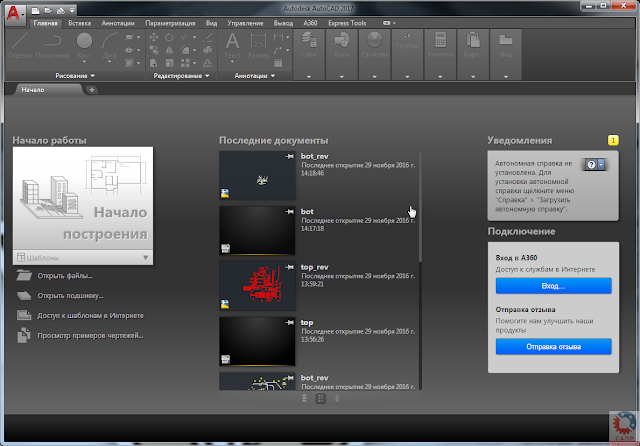The height and width of the screenshot is (446, 640).
Task: Open the bot_rev thumbnail dated 14:18:46
Action: (257, 175)
